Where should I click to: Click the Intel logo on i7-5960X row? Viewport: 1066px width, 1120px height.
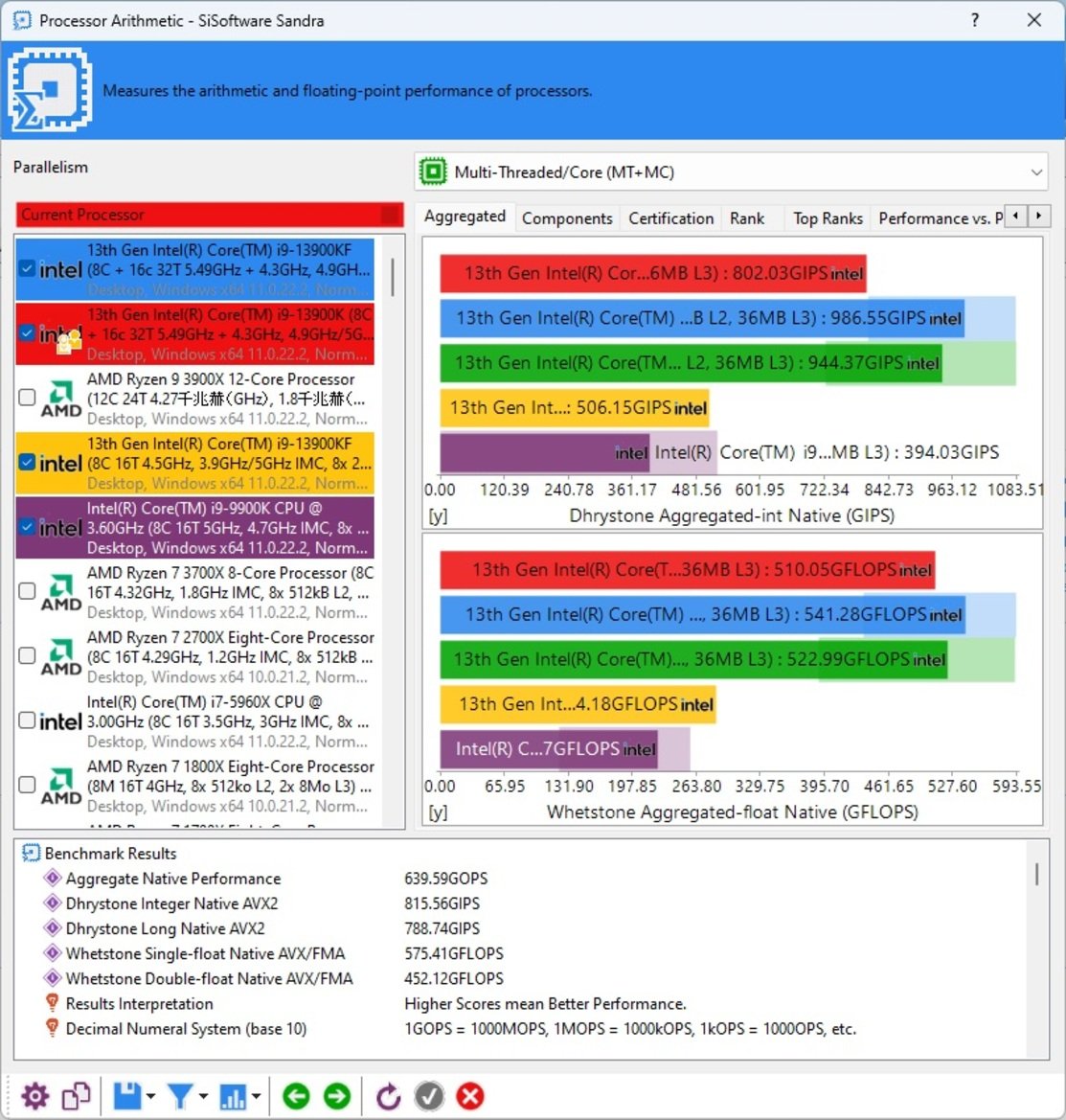click(60, 721)
